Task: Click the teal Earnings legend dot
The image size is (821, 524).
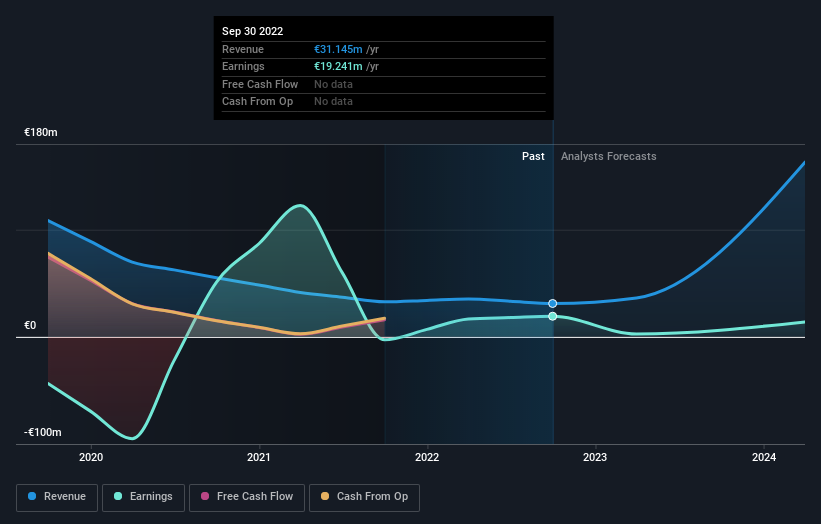Action: (x=118, y=496)
